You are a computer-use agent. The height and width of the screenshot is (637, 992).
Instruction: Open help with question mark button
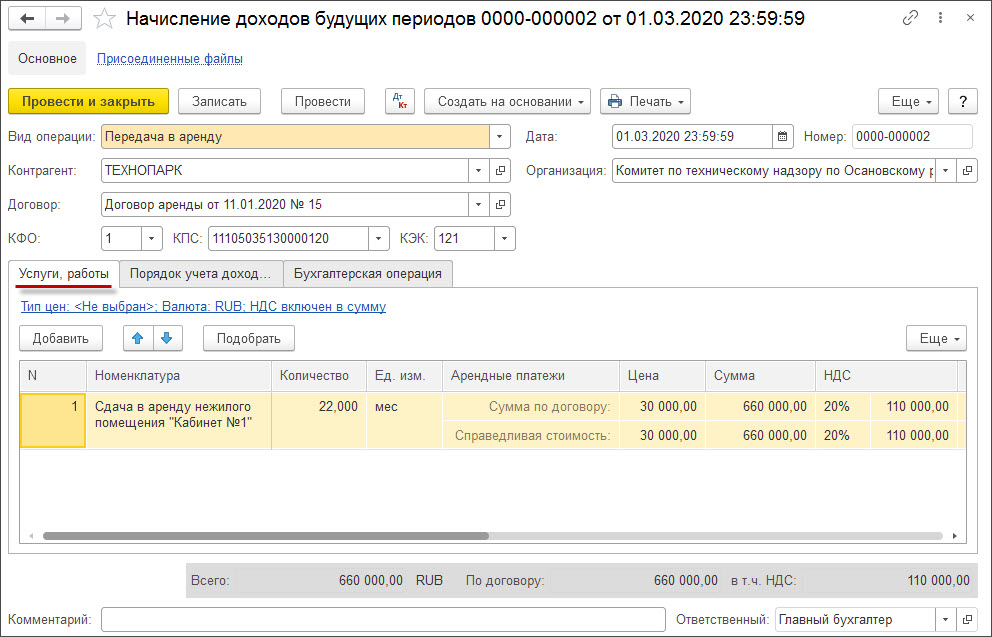(963, 101)
